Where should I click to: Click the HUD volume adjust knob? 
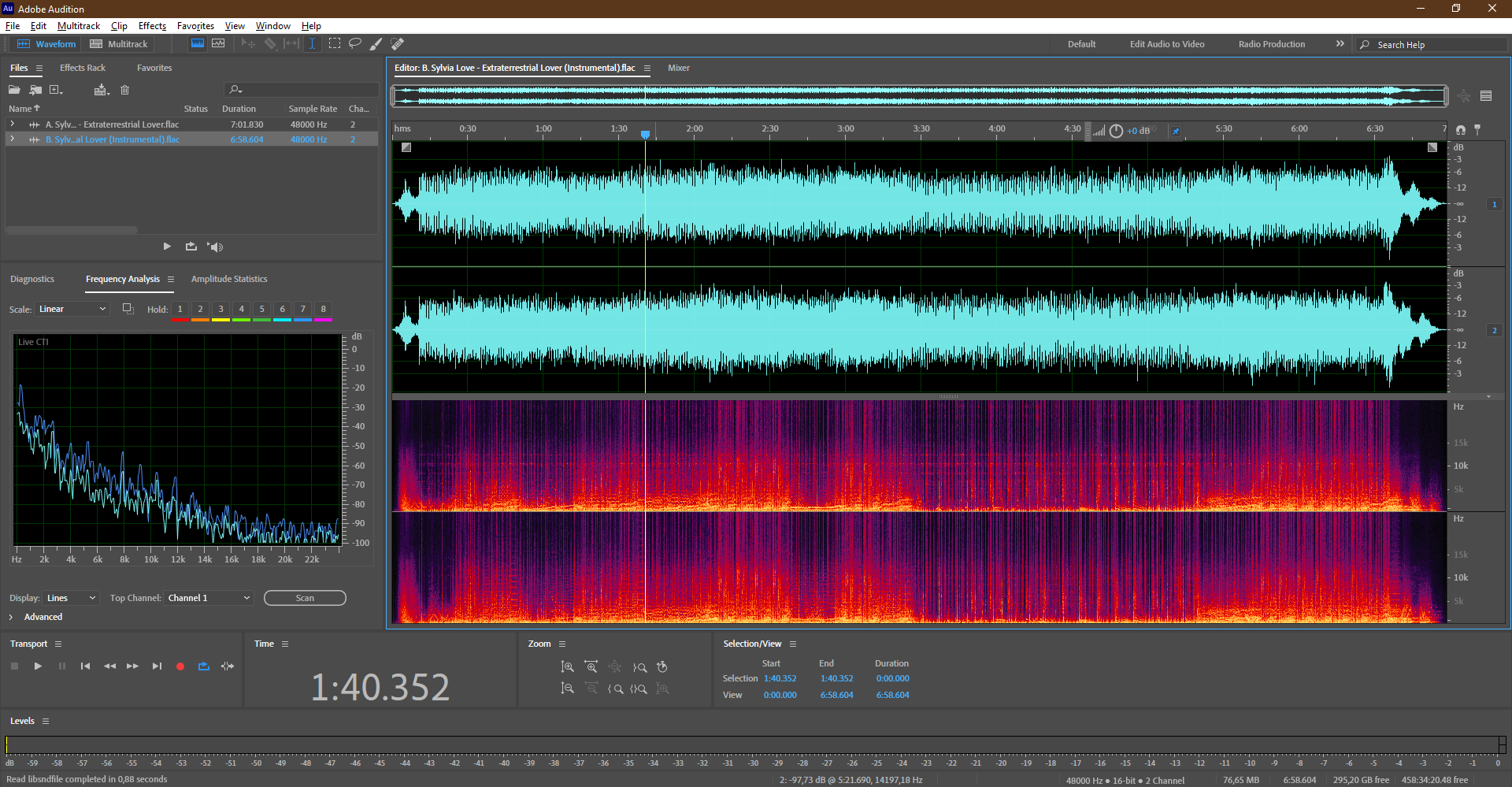1116,131
